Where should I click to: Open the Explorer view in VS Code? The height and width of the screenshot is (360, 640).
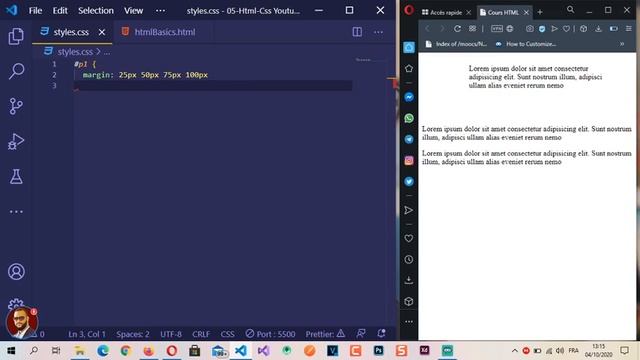coord(16,36)
